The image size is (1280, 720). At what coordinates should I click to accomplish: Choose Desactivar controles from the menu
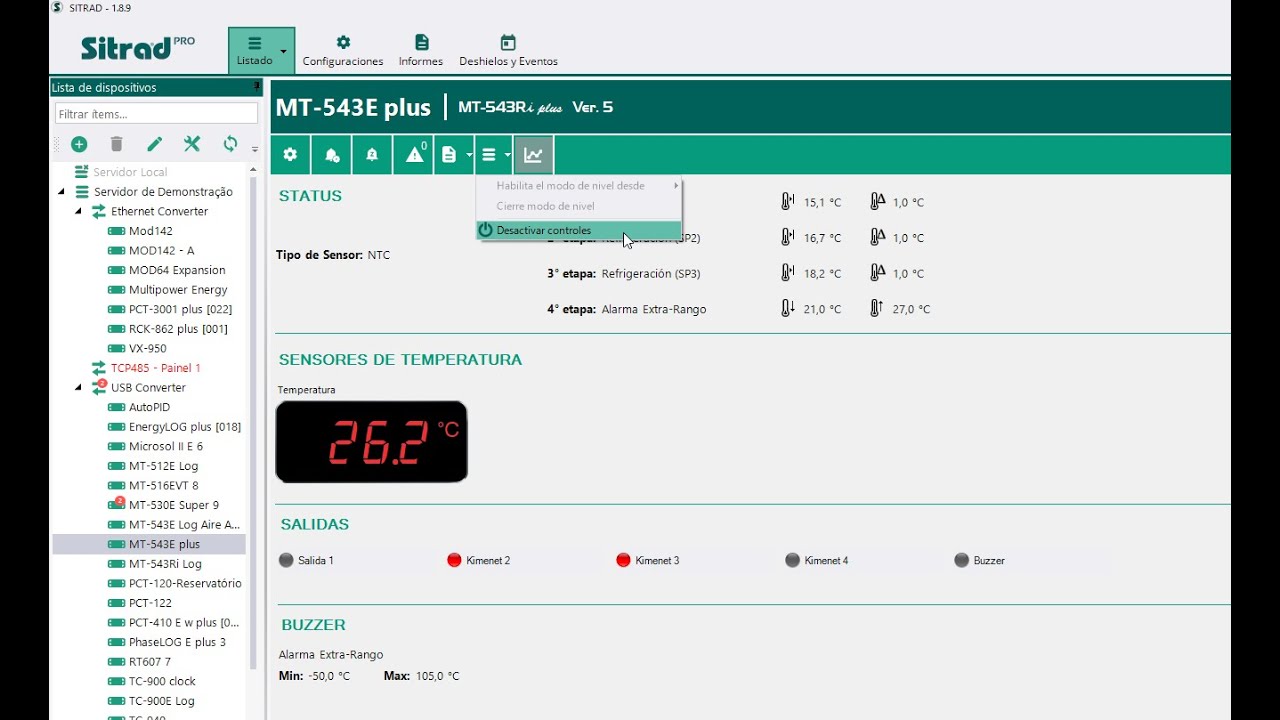pyautogui.click(x=579, y=230)
